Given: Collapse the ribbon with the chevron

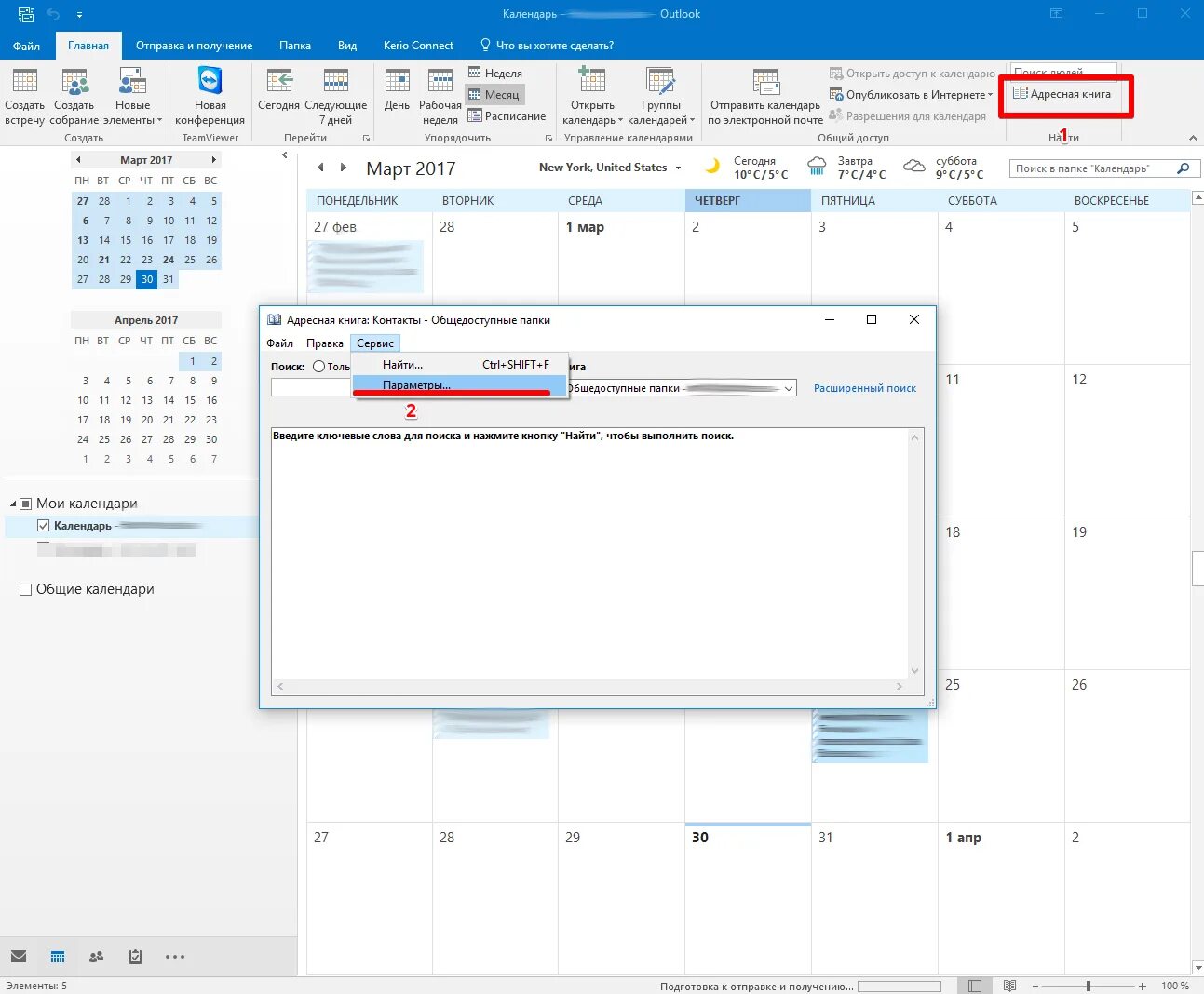Looking at the screenshot, I should tap(1193, 138).
